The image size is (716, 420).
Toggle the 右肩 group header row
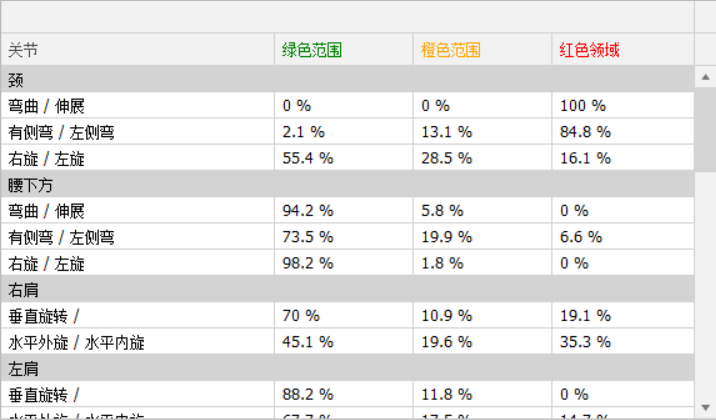pos(22,290)
